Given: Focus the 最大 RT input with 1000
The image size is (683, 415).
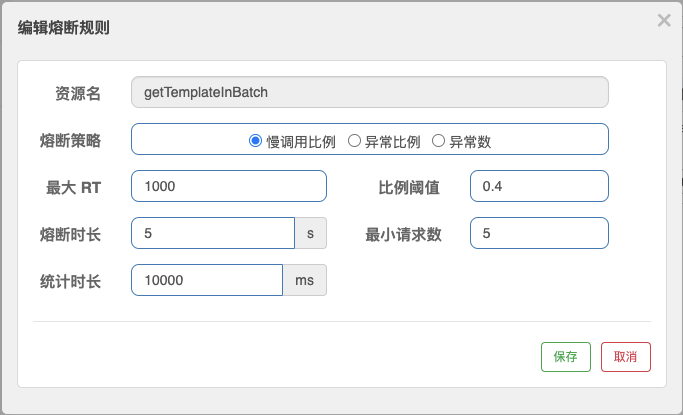Looking at the screenshot, I should 229,186.
